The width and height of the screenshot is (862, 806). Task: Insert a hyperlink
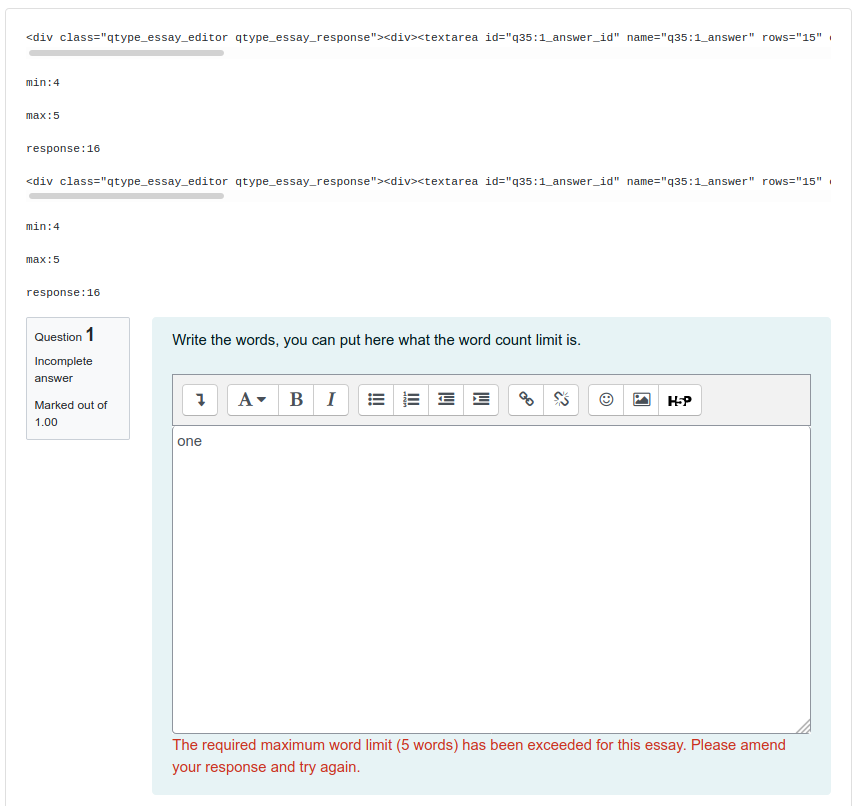[x=526, y=400]
